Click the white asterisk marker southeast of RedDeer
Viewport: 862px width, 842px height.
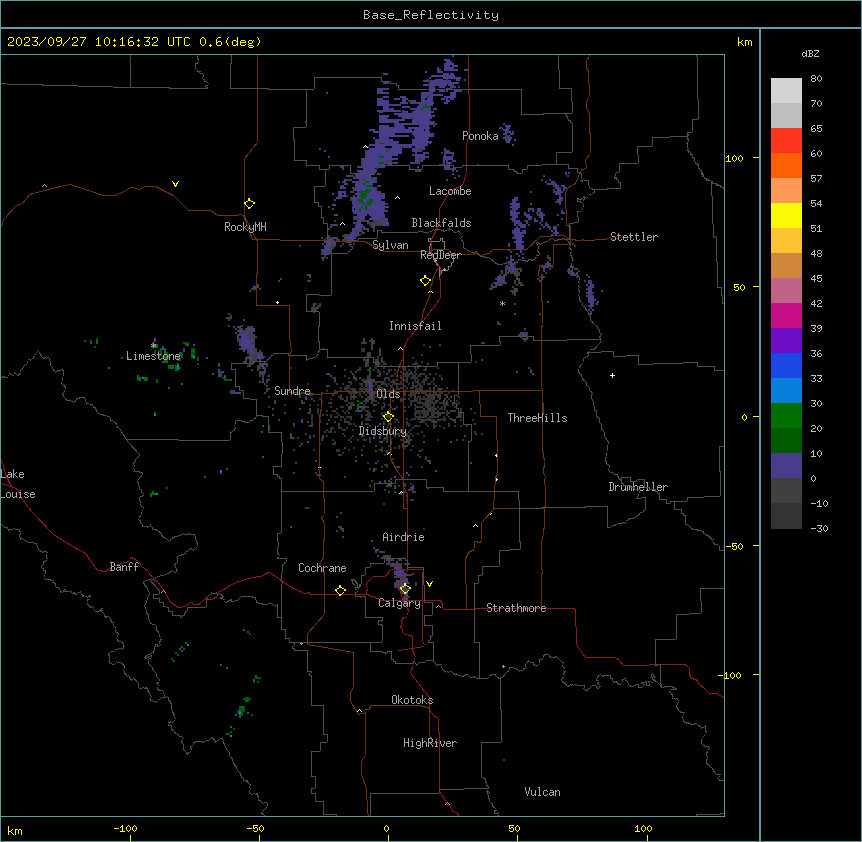coord(502,303)
